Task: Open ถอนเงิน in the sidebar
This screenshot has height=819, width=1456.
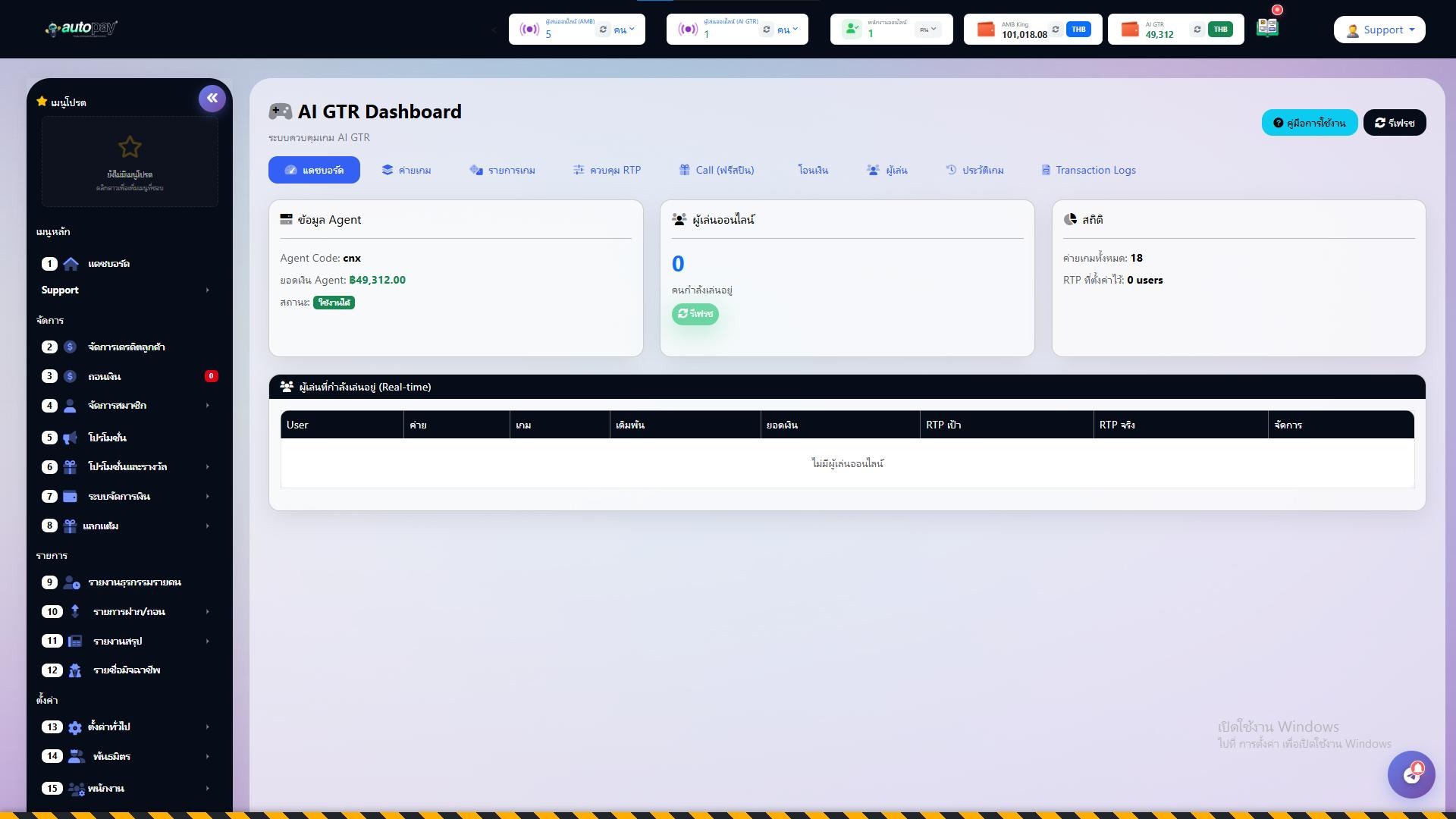Action: pos(105,377)
